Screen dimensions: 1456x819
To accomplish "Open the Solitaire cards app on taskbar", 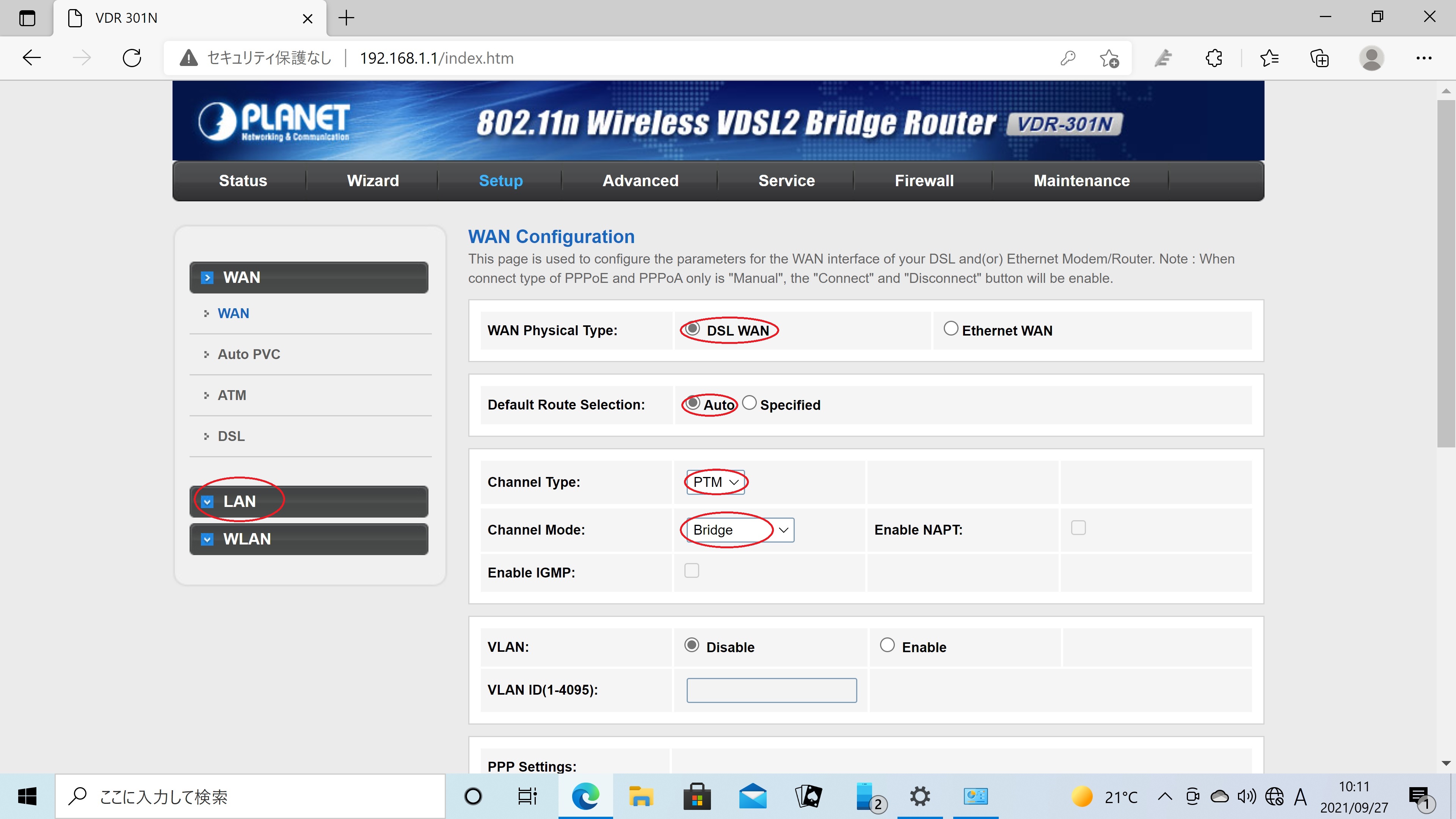I will click(808, 796).
